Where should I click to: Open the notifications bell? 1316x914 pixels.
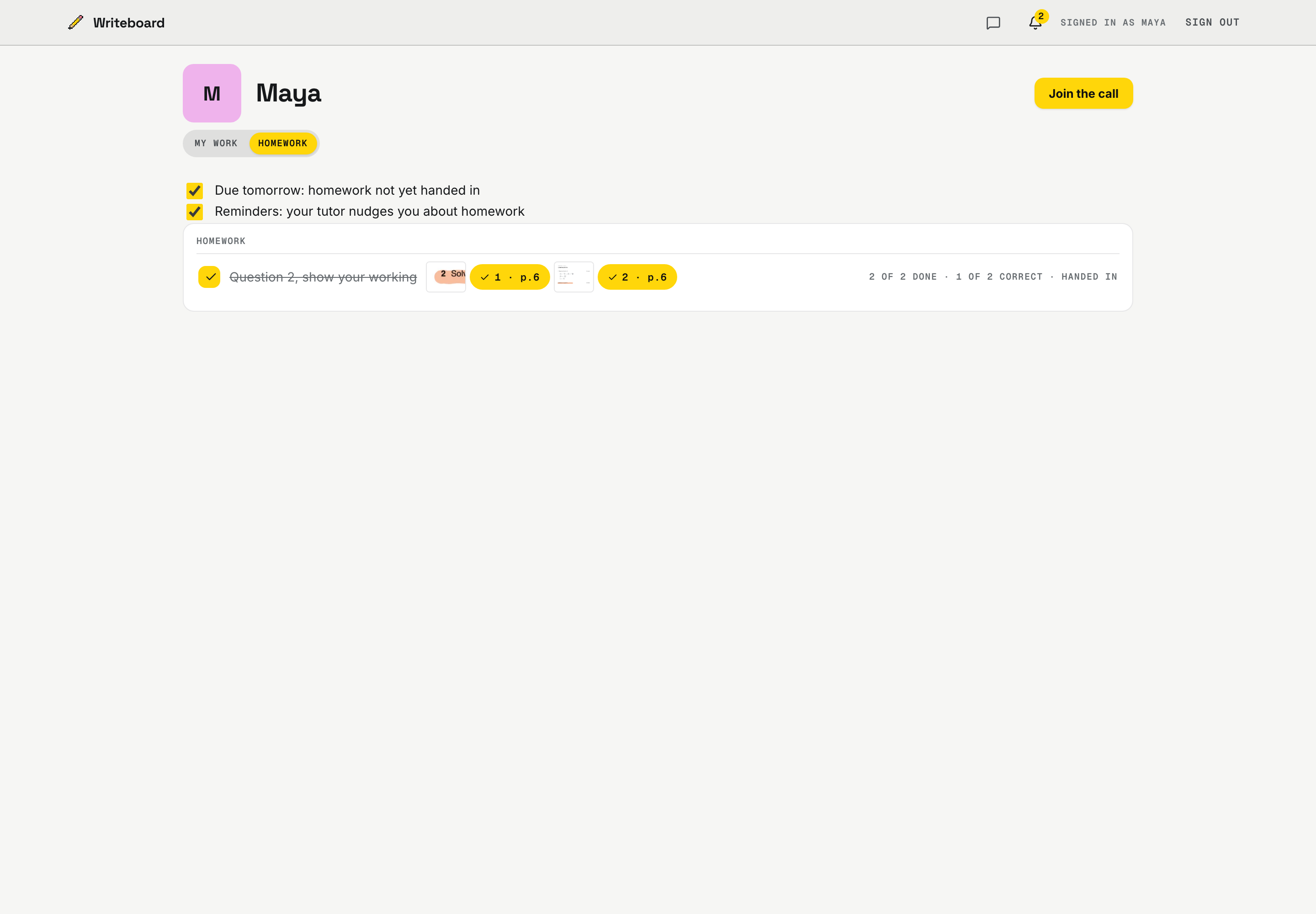click(x=1035, y=23)
